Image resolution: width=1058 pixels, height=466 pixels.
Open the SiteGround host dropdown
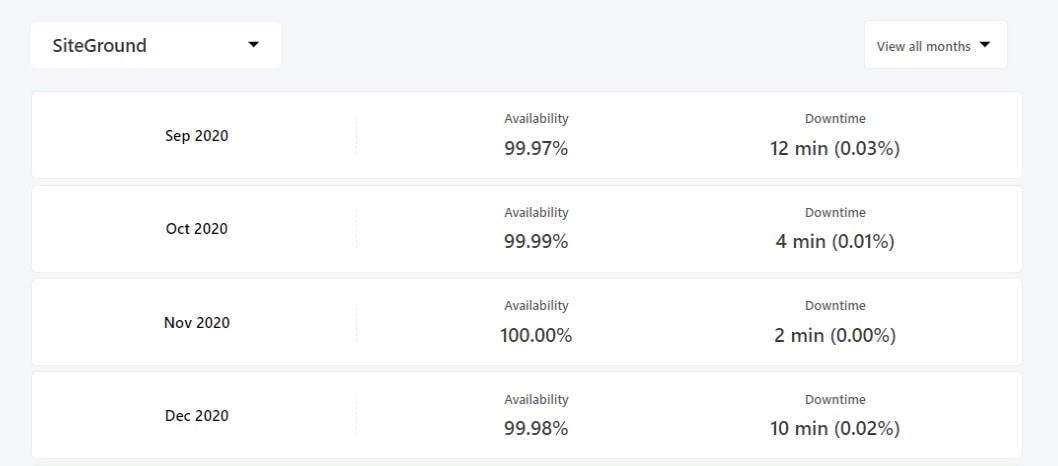click(x=156, y=45)
